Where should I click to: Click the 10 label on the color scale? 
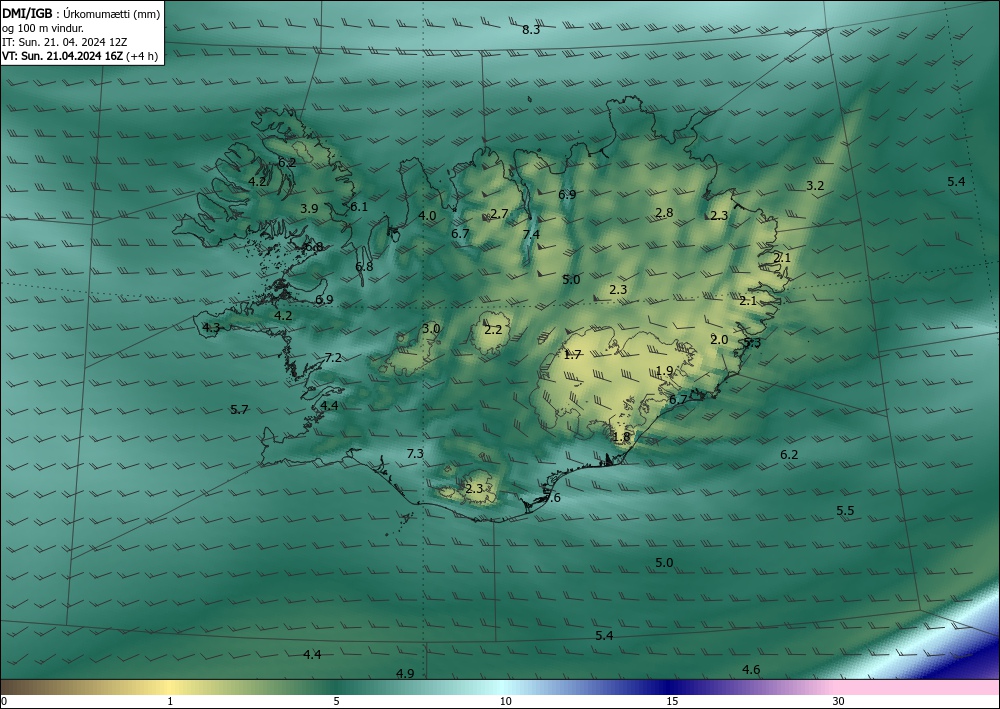505,701
